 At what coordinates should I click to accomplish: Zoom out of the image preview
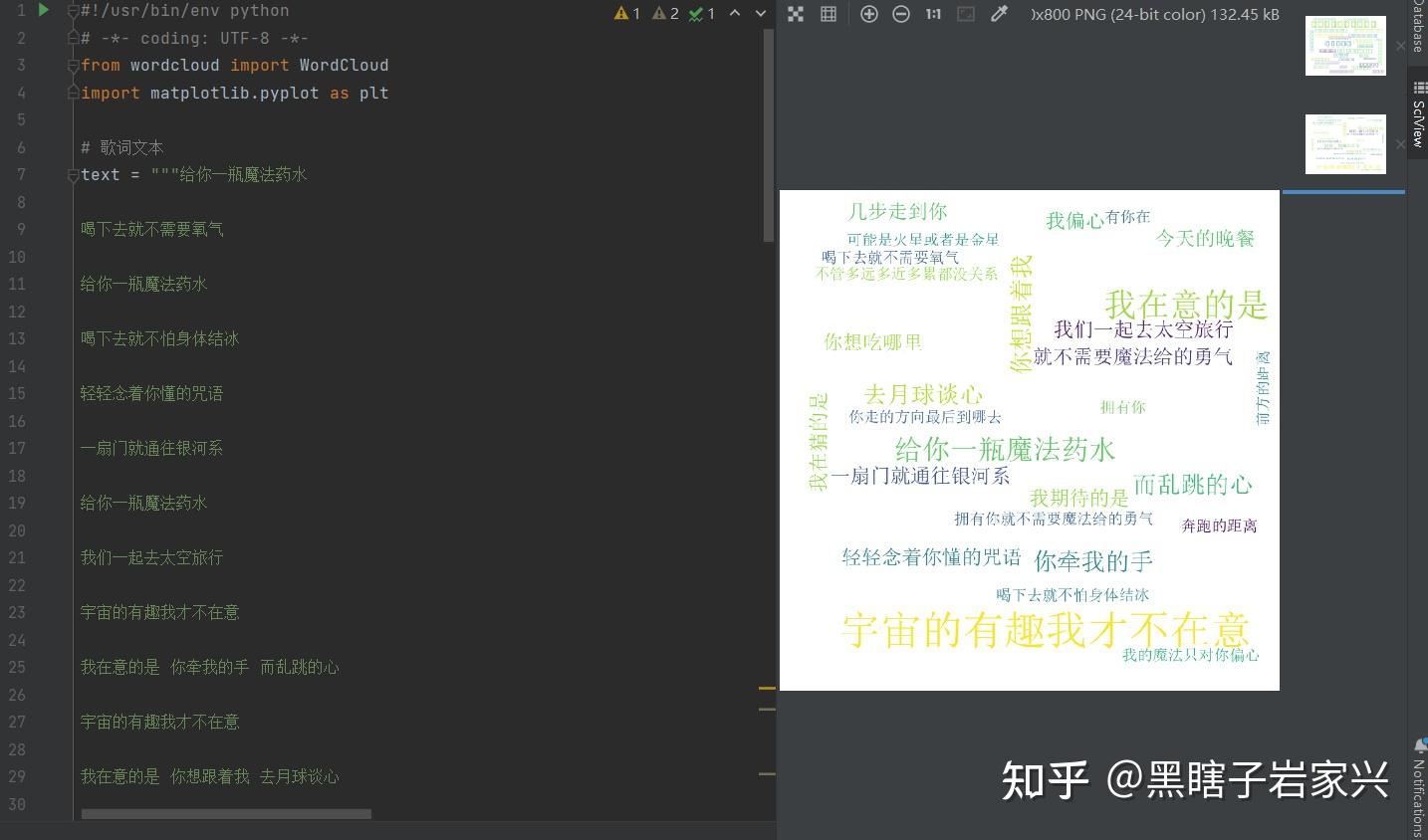[901, 14]
